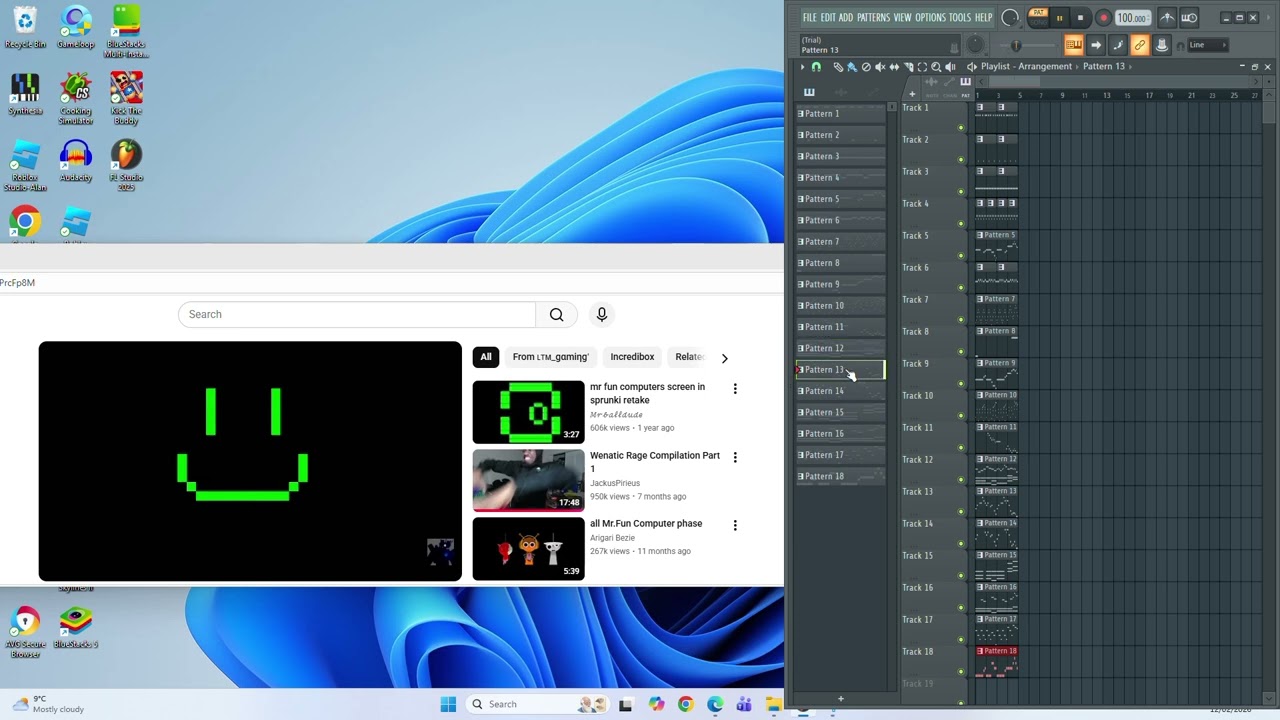
Task: Select the Slip tool in playlist toolbar
Action: point(894,67)
